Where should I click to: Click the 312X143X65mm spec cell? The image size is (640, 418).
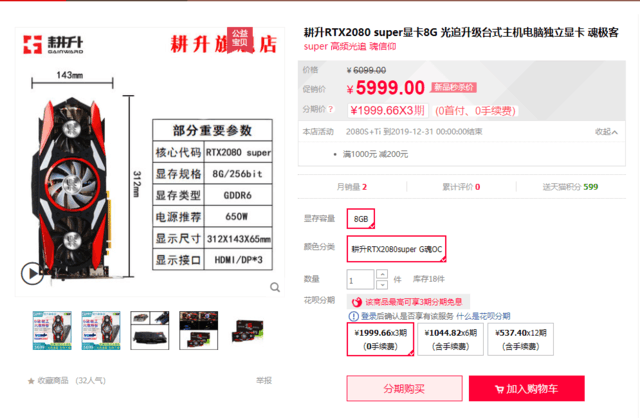pos(238,238)
